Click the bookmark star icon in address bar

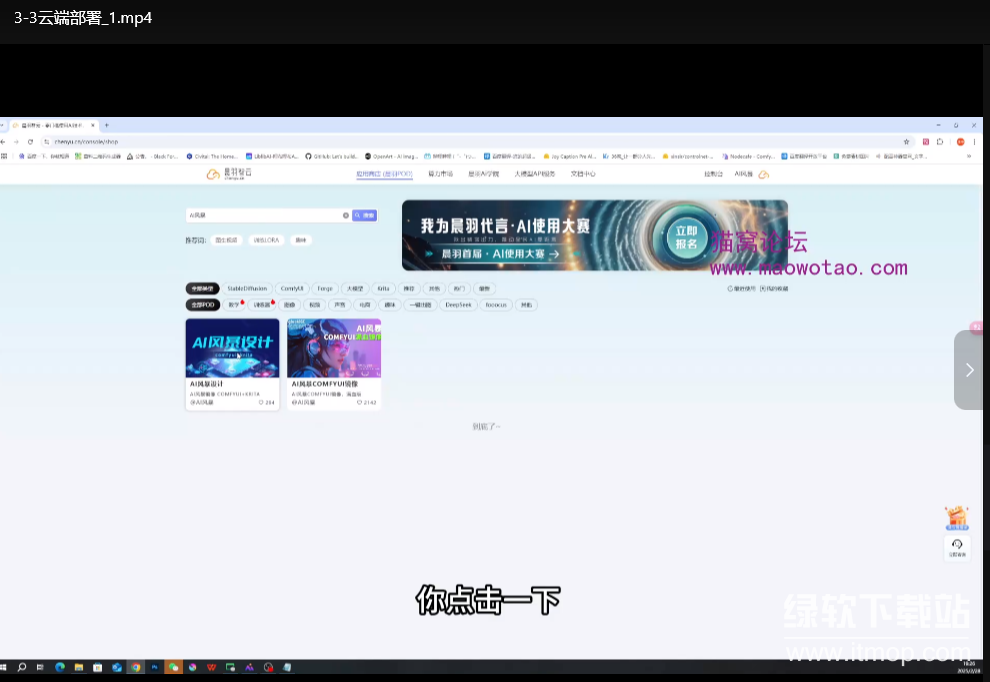[907, 141]
